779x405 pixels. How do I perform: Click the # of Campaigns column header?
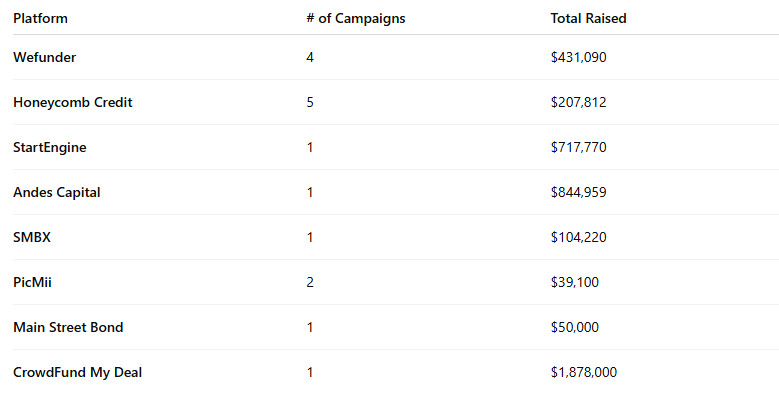(356, 19)
